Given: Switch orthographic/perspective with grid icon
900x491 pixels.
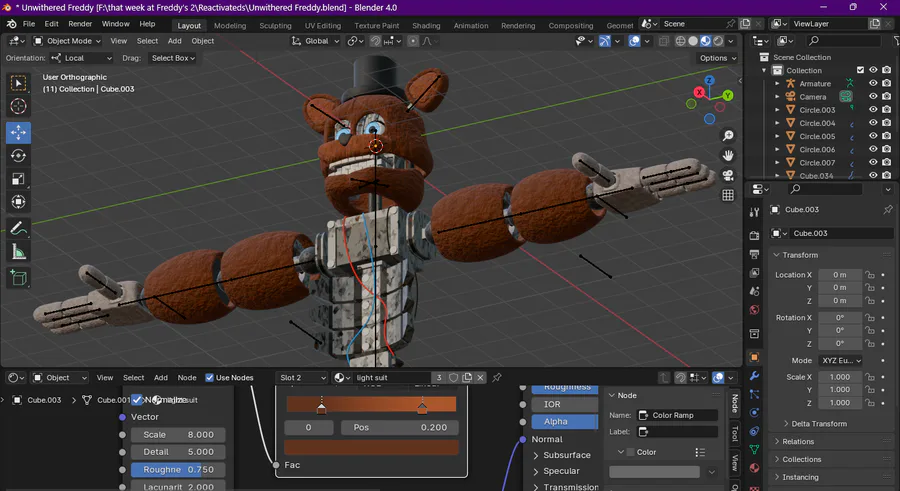Looking at the screenshot, I should tap(728, 195).
